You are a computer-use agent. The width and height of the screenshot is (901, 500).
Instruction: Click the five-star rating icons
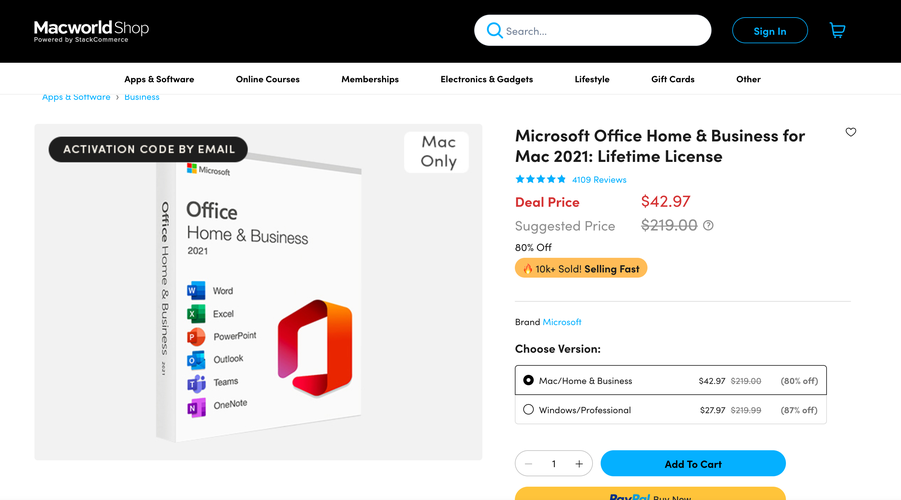pyautogui.click(x=540, y=179)
